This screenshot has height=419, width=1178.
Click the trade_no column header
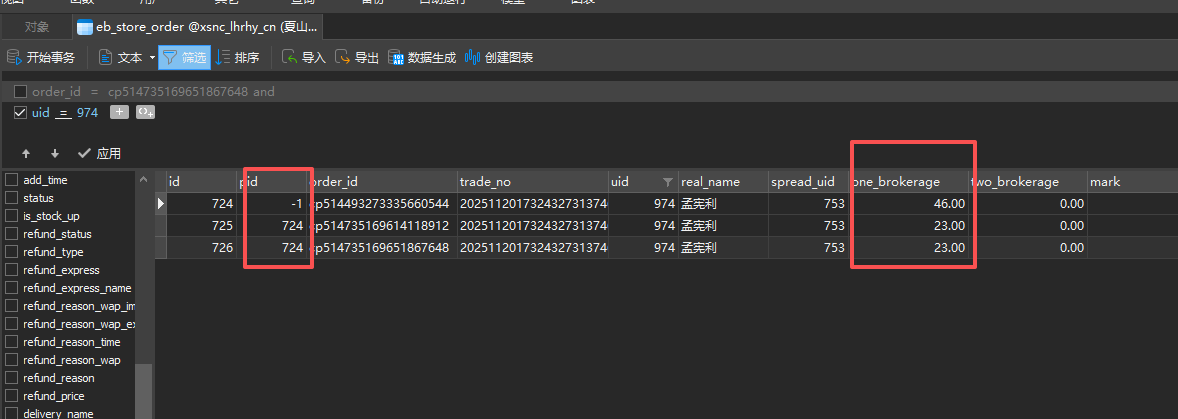pos(533,182)
